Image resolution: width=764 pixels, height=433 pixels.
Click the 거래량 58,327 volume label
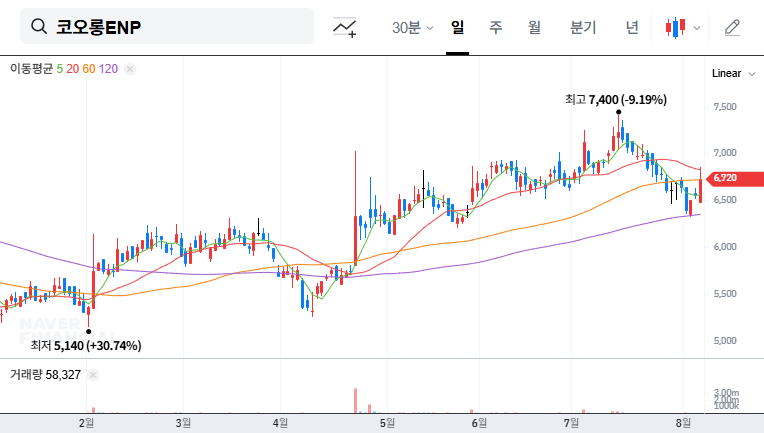[45, 375]
